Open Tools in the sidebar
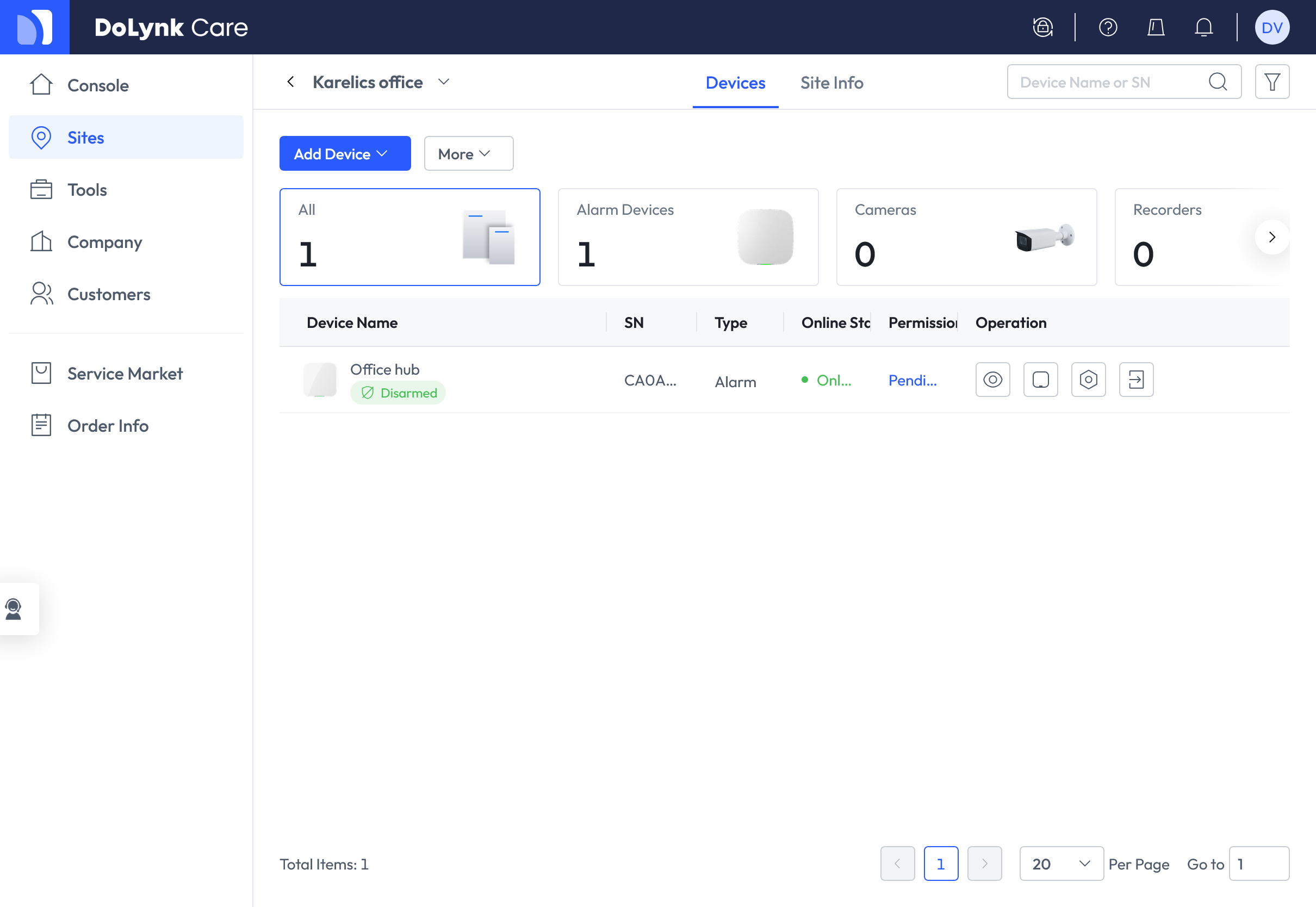Viewport: 1316px width, 907px height. coord(126,190)
